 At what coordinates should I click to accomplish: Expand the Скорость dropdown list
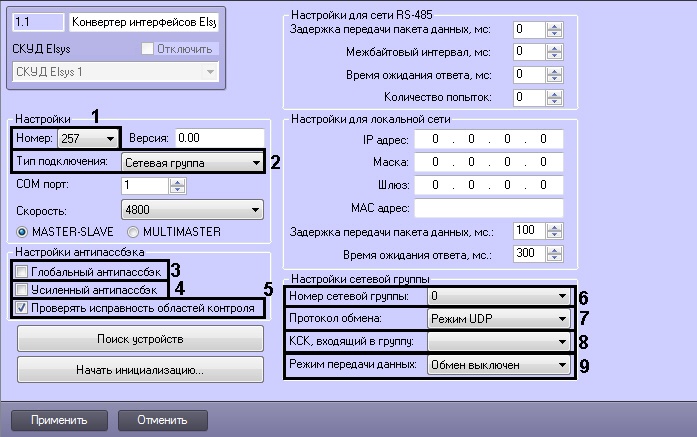pyautogui.click(x=255, y=210)
